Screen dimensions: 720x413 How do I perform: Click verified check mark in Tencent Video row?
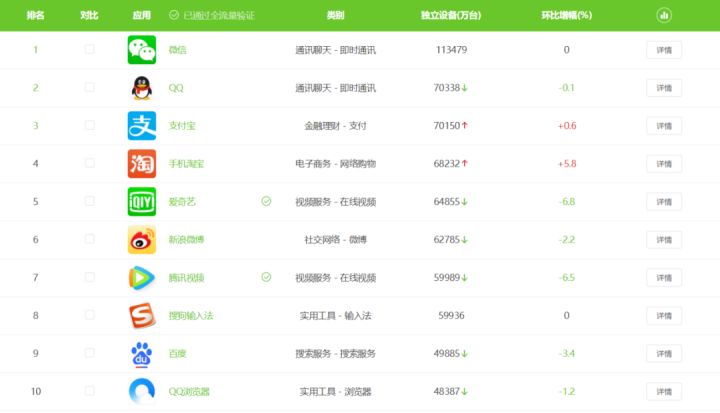[266, 277]
